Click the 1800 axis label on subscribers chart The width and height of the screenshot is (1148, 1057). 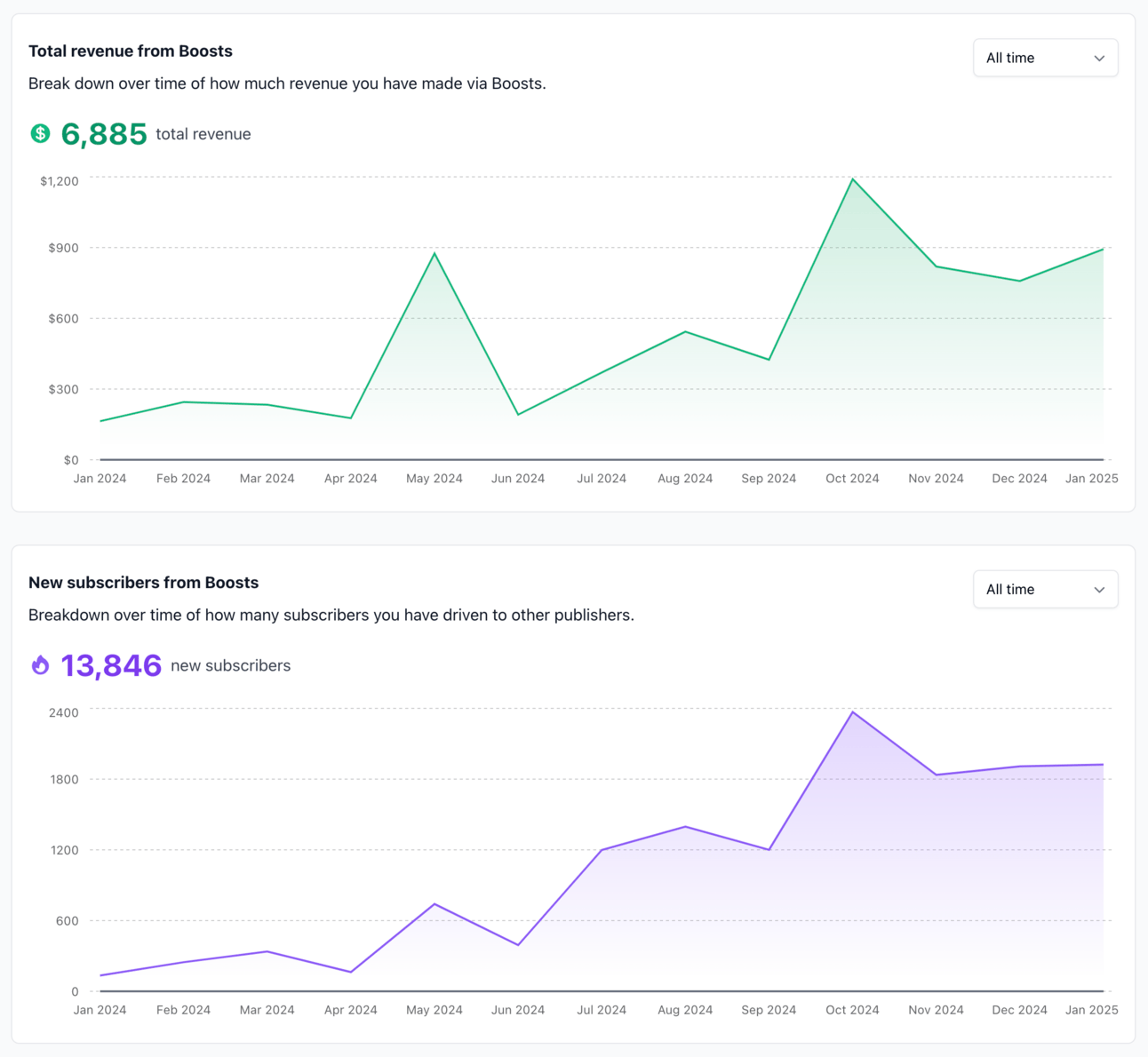pos(64,779)
